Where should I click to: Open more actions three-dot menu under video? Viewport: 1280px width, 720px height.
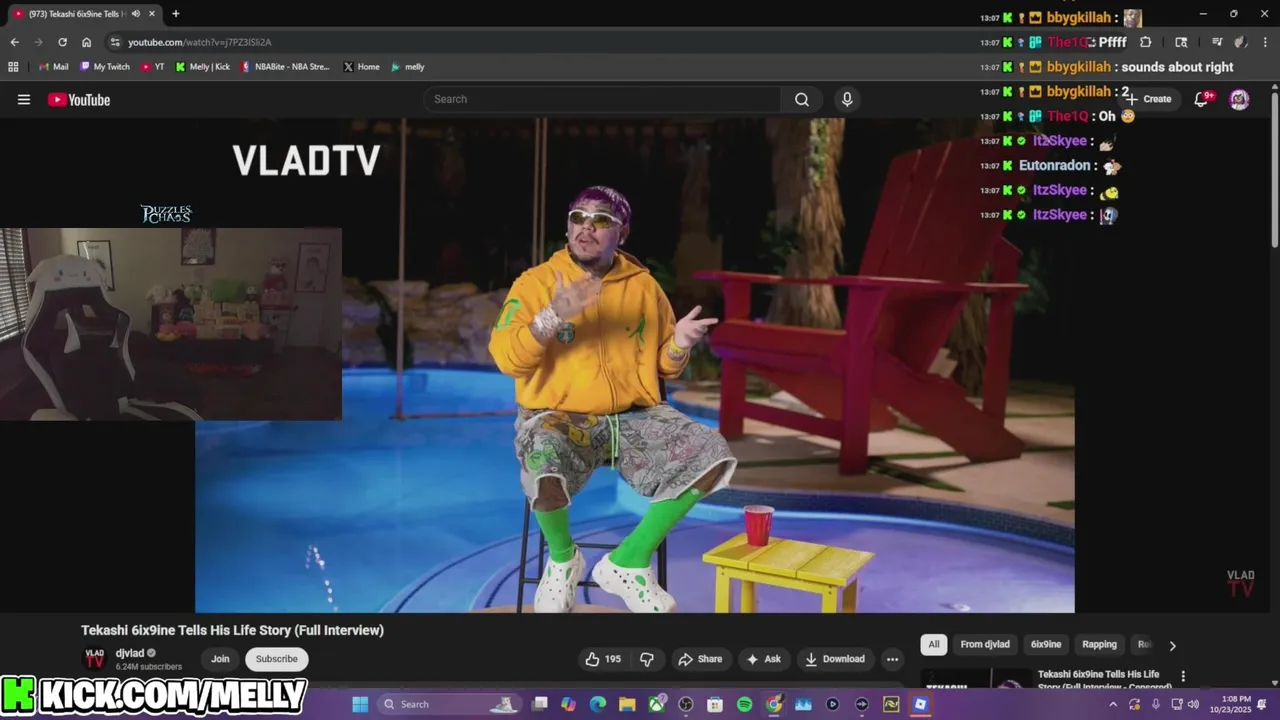pyautogui.click(x=892, y=659)
